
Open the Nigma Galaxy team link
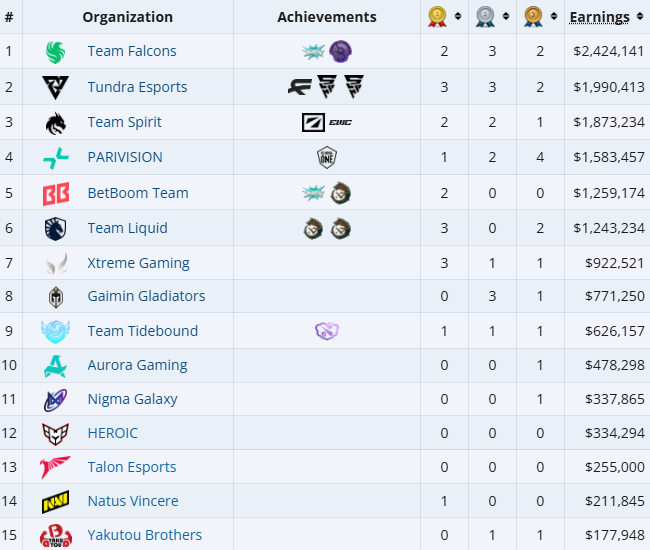(x=132, y=399)
